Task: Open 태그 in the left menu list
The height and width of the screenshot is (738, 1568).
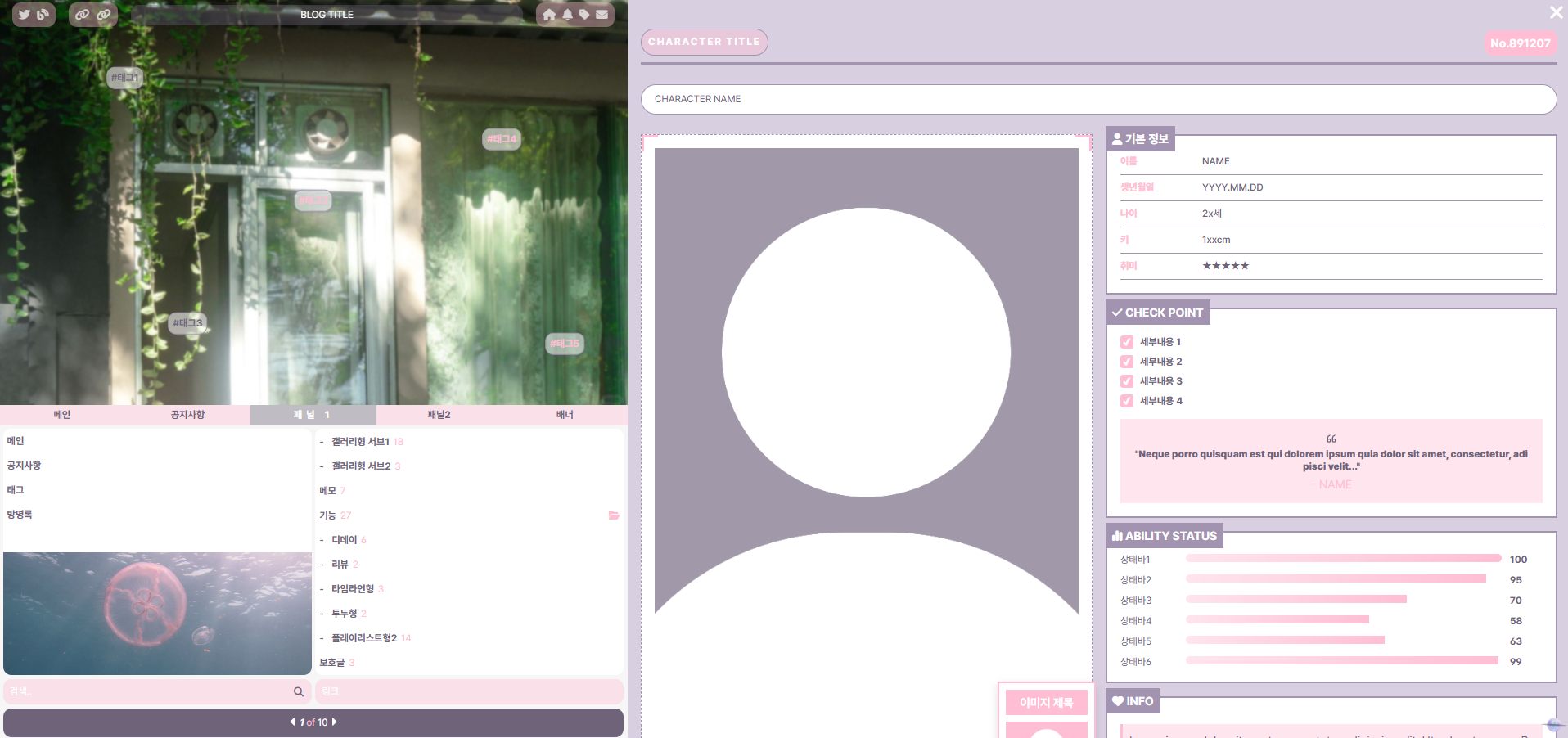Action: pos(16,490)
